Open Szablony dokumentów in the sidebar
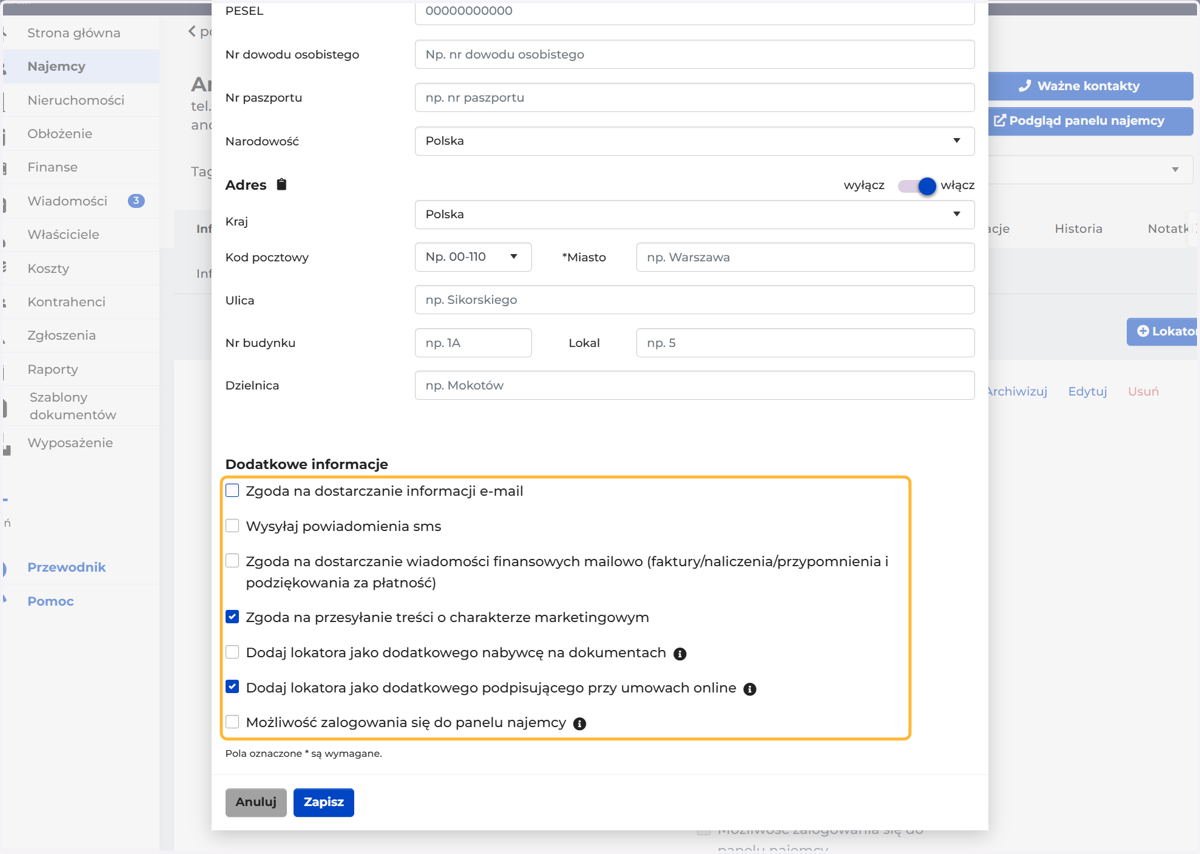Viewport: 1200px width, 854px height. [72, 406]
